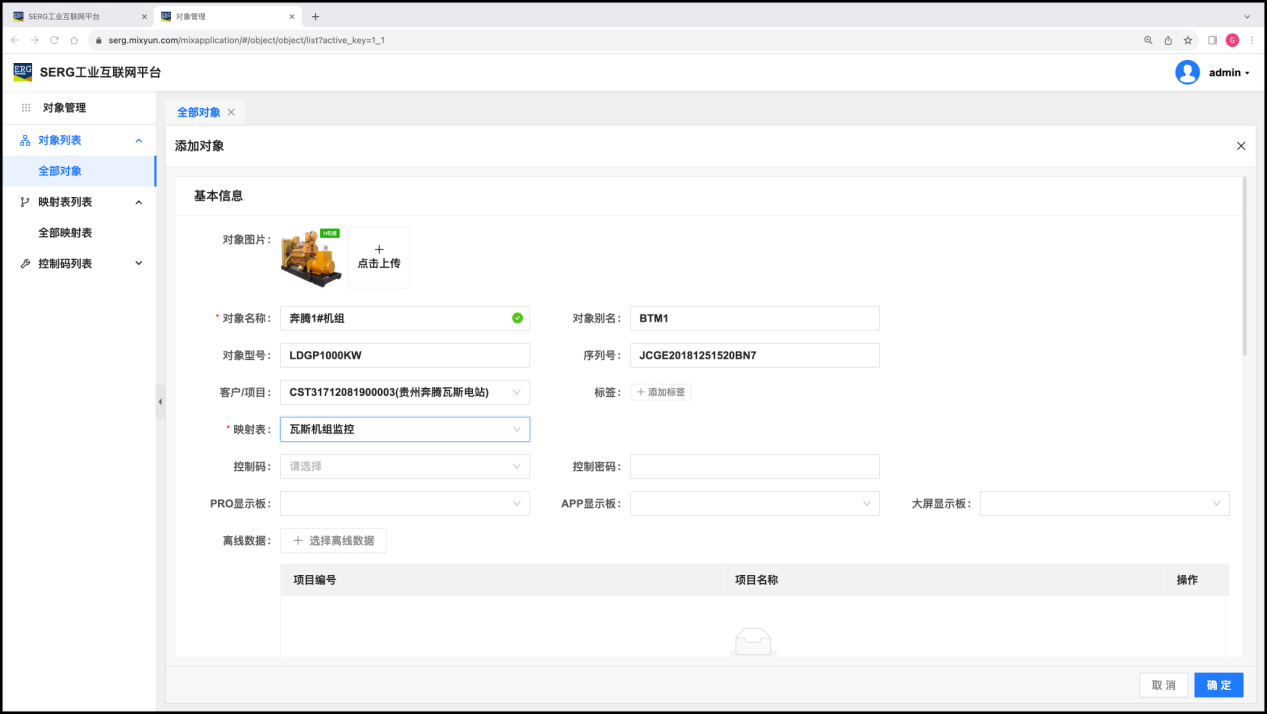The height and width of the screenshot is (714, 1267).
Task: Collapse the left sidebar handle
Action: [x=160, y=401]
